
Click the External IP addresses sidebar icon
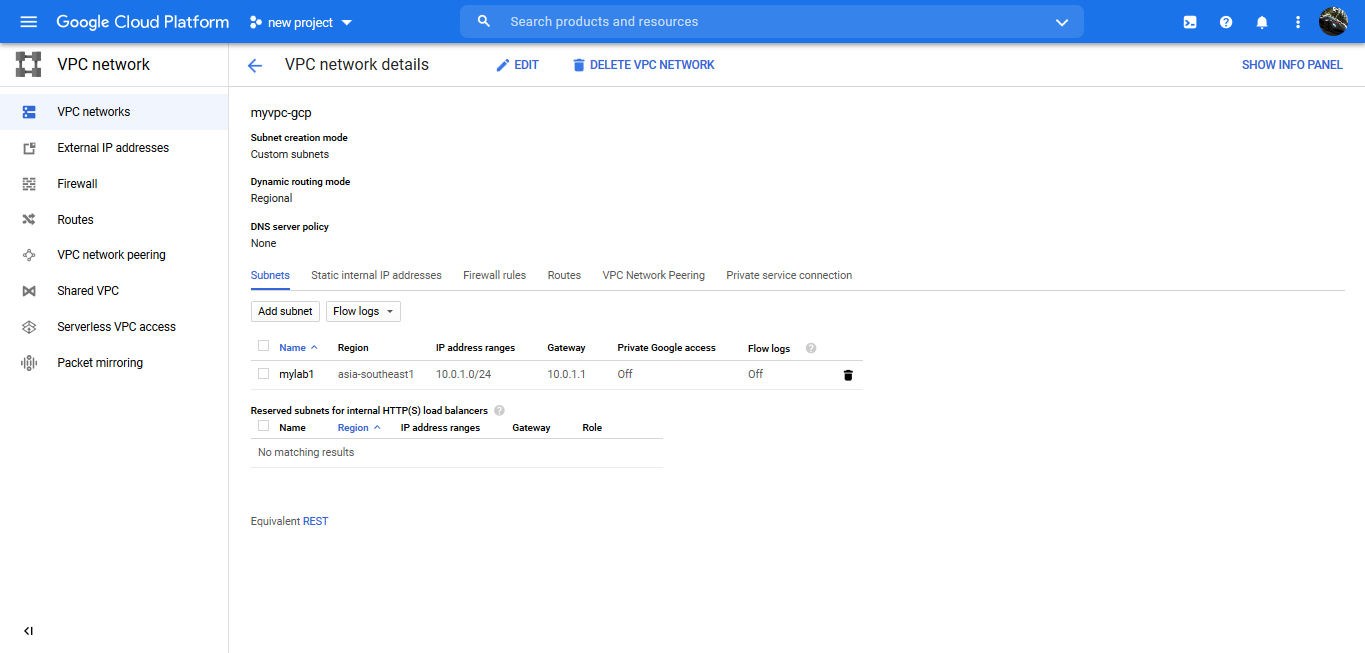point(29,148)
